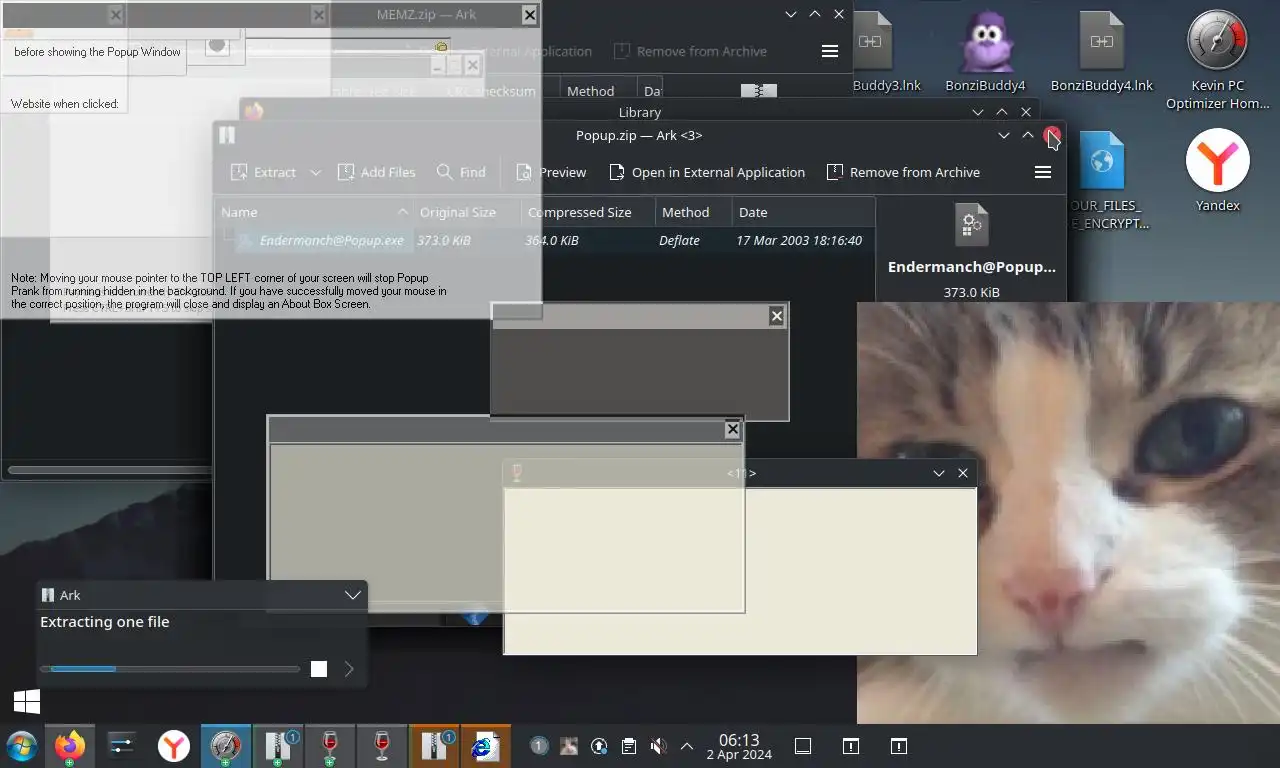Close the light gray popup window
This screenshot has height=768, width=1280.
(732, 429)
